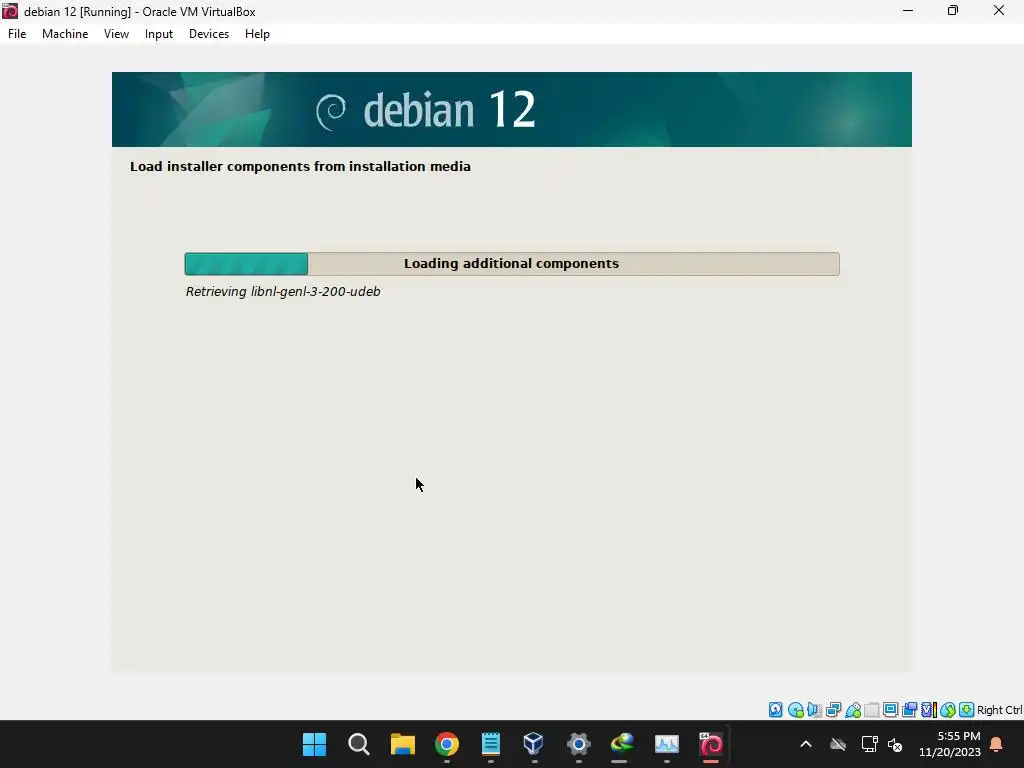Click the optical drive status icon
This screenshot has width=1024, height=768.
click(x=795, y=710)
